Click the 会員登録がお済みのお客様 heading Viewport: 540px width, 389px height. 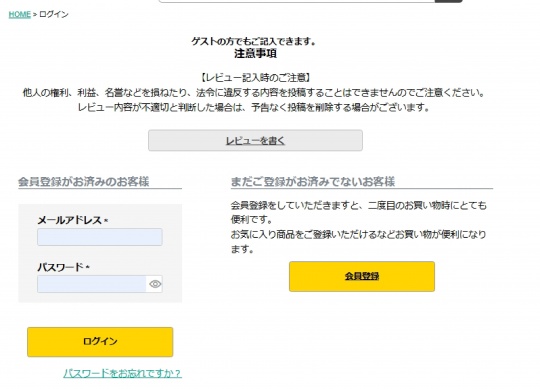tap(84, 181)
